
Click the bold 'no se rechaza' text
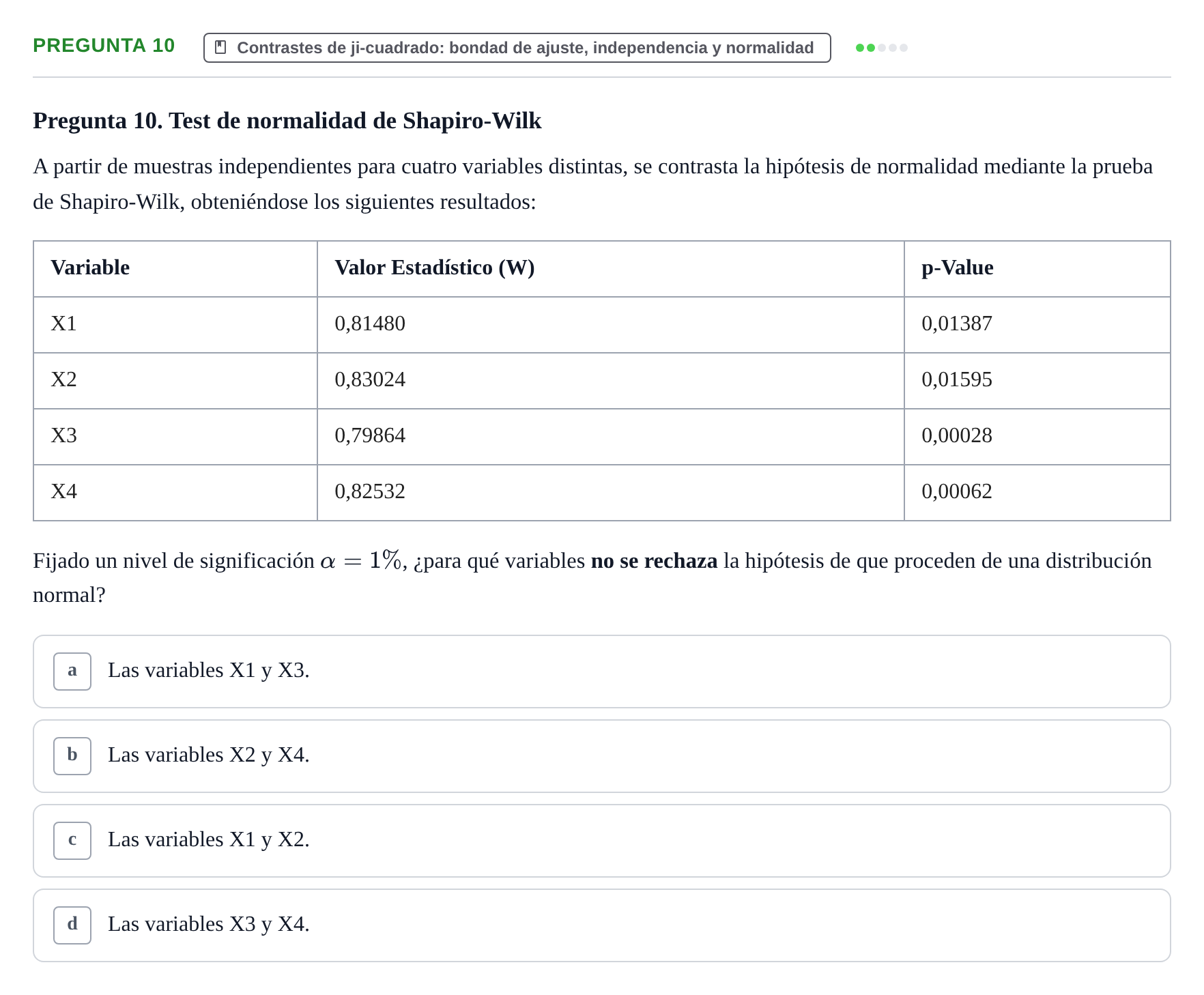(654, 561)
